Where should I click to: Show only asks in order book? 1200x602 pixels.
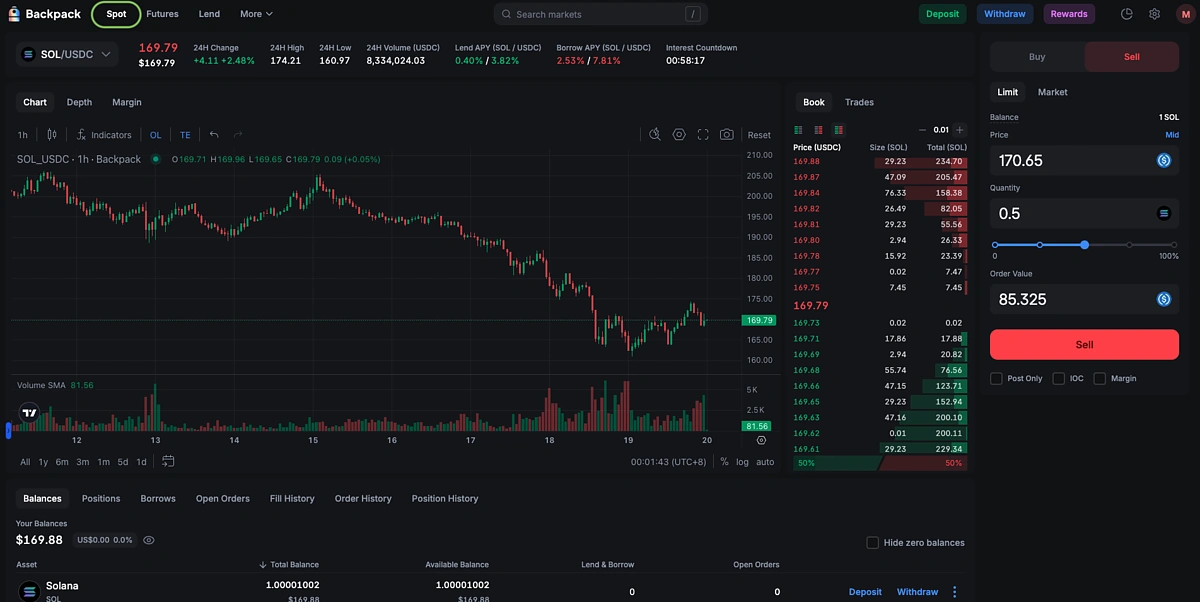(x=818, y=130)
